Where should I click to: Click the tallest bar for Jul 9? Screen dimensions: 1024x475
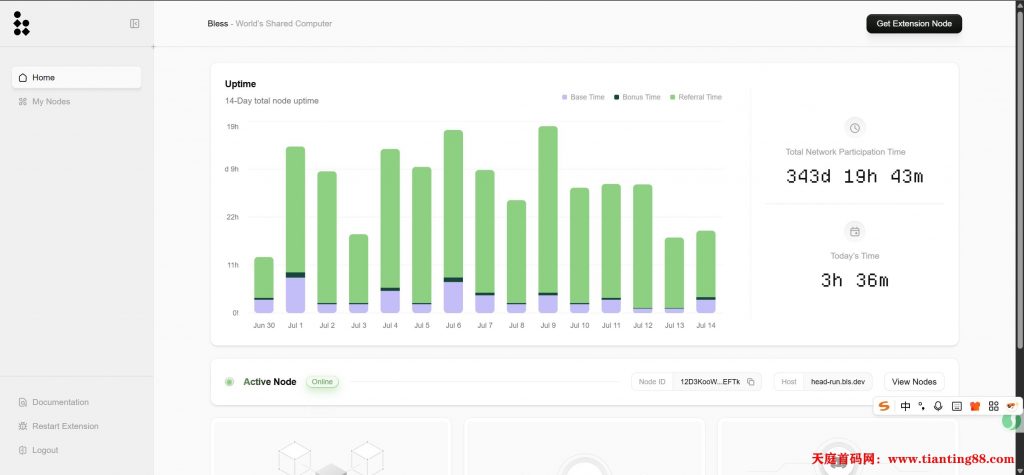point(548,220)
